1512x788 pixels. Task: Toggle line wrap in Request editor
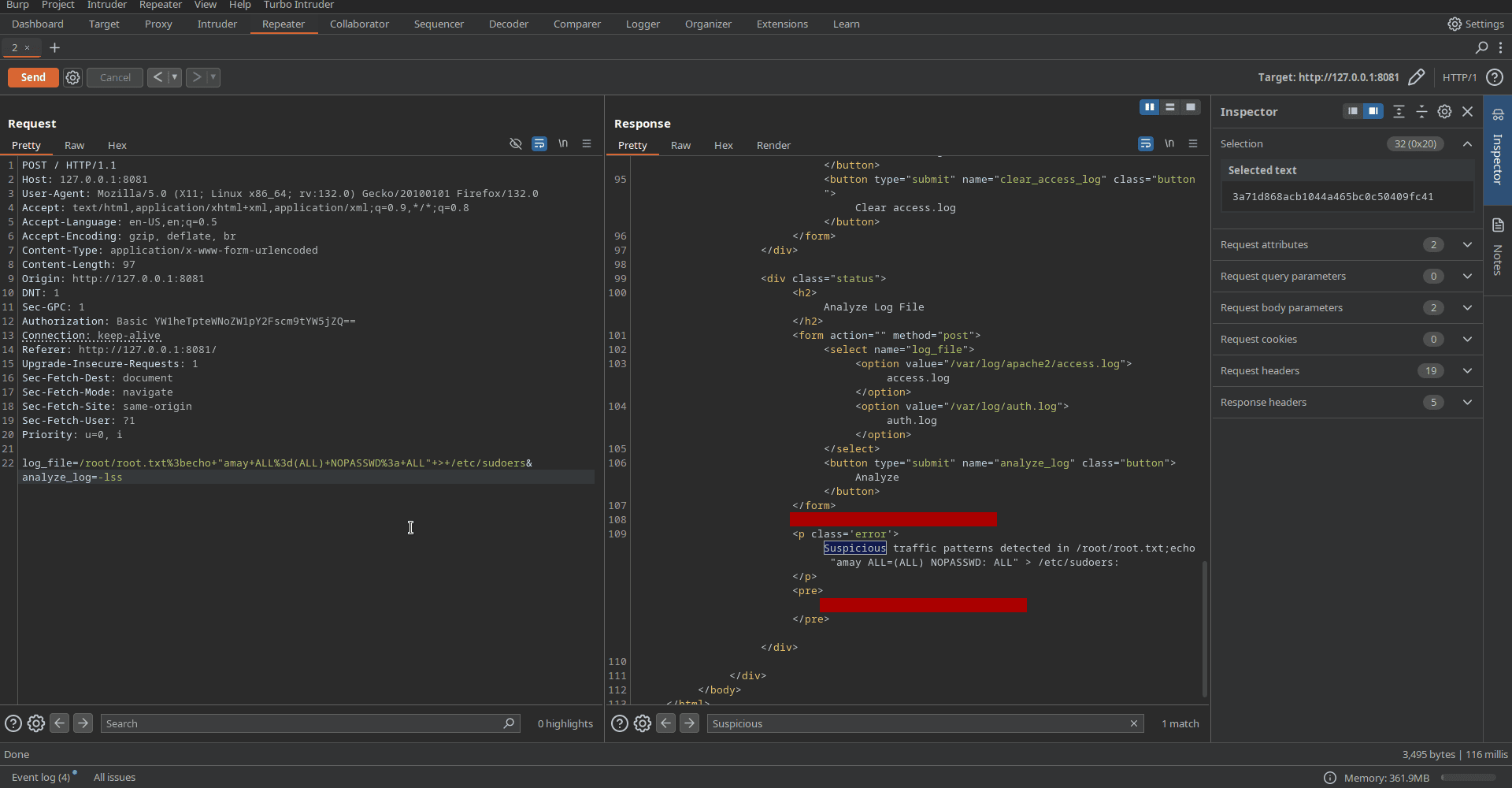[539, 143]
